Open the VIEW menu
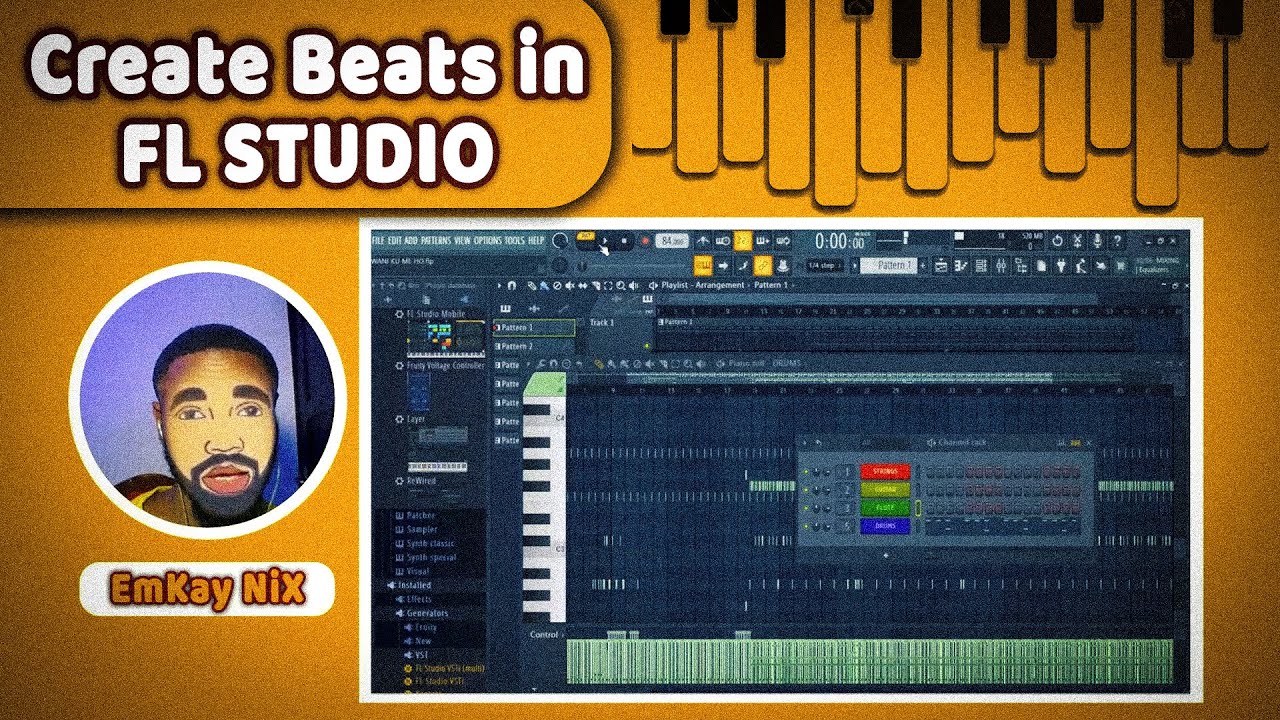 pos(463,241)
